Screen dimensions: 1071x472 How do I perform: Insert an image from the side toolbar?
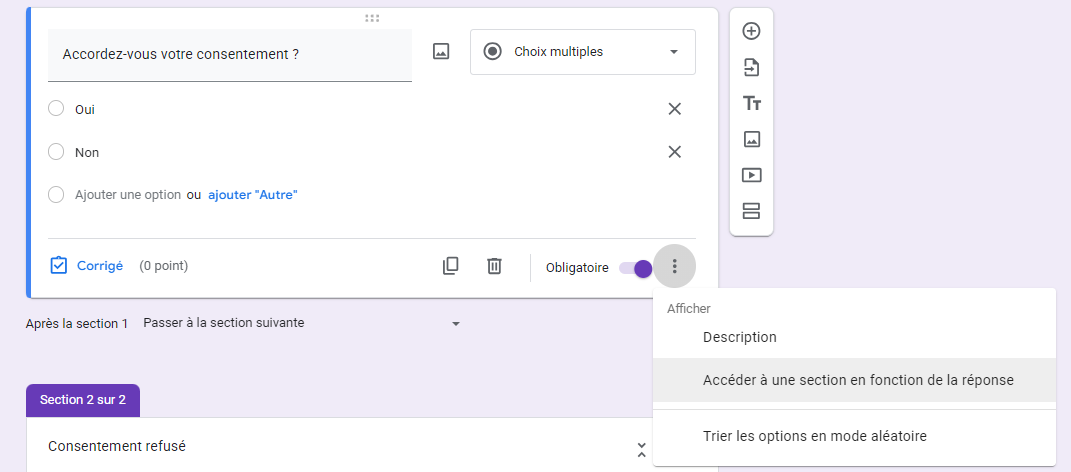coord(751,139)
